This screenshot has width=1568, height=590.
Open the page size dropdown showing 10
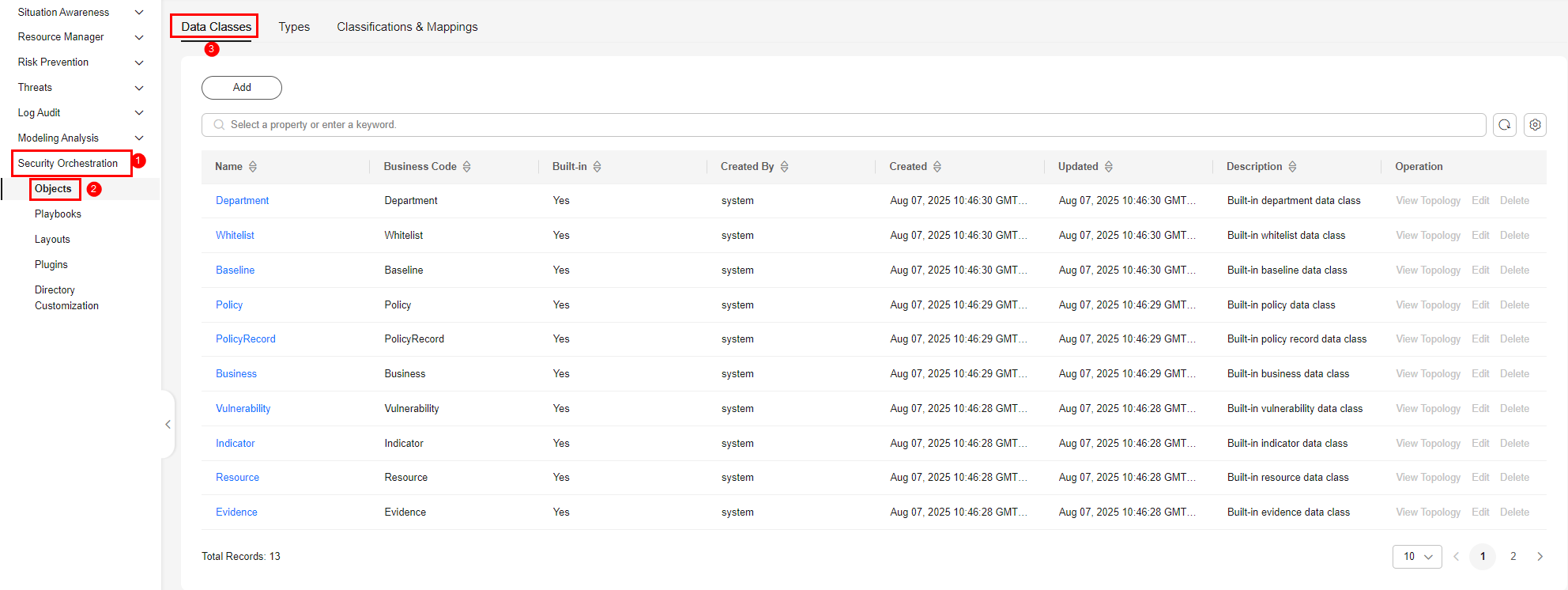1416,557
